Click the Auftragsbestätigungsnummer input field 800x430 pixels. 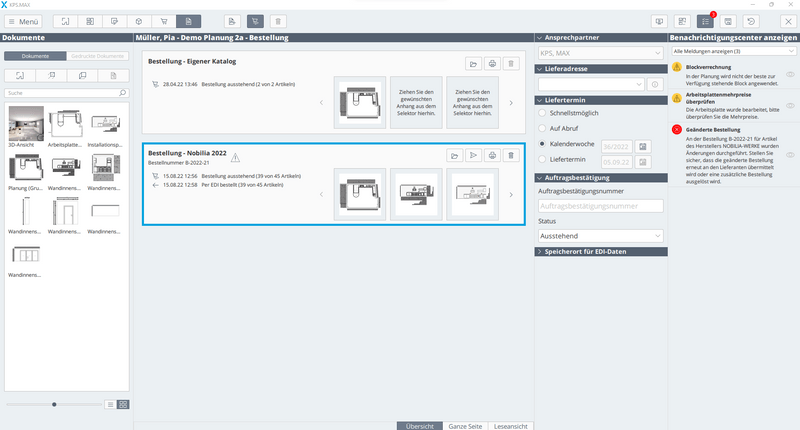[x=600, y=205]
